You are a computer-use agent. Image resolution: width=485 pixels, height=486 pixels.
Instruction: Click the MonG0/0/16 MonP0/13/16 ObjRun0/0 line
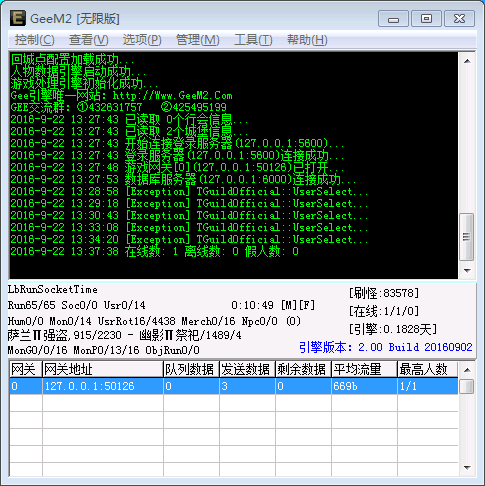tap(104, 350)
